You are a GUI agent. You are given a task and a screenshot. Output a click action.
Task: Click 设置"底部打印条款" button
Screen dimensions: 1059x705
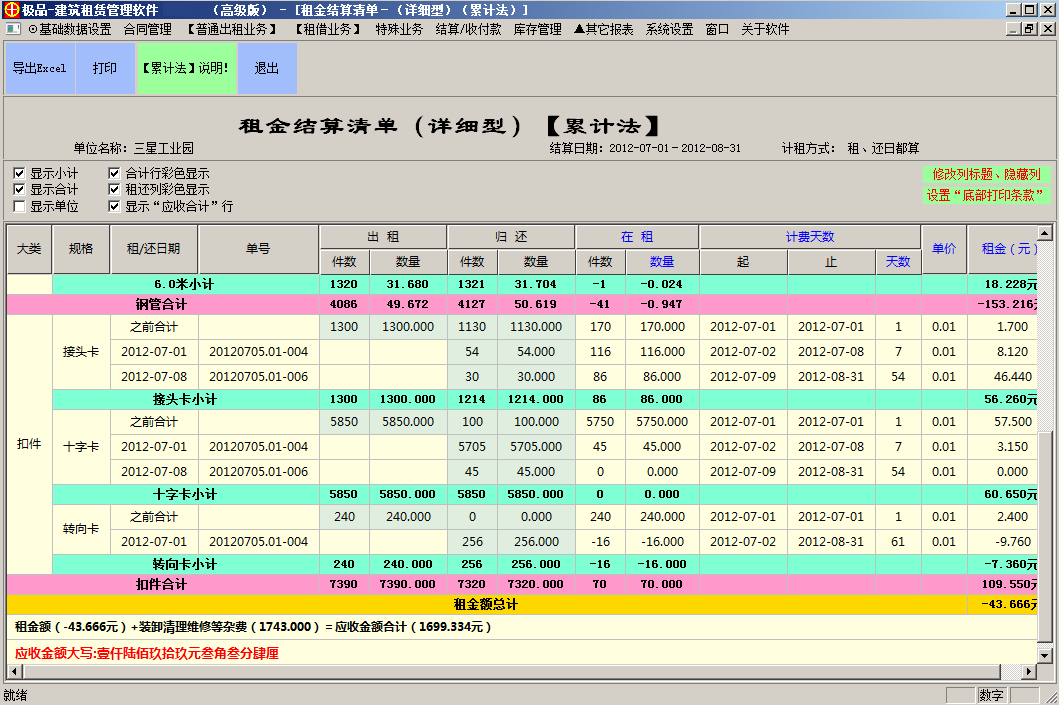(x=986, y=195)
